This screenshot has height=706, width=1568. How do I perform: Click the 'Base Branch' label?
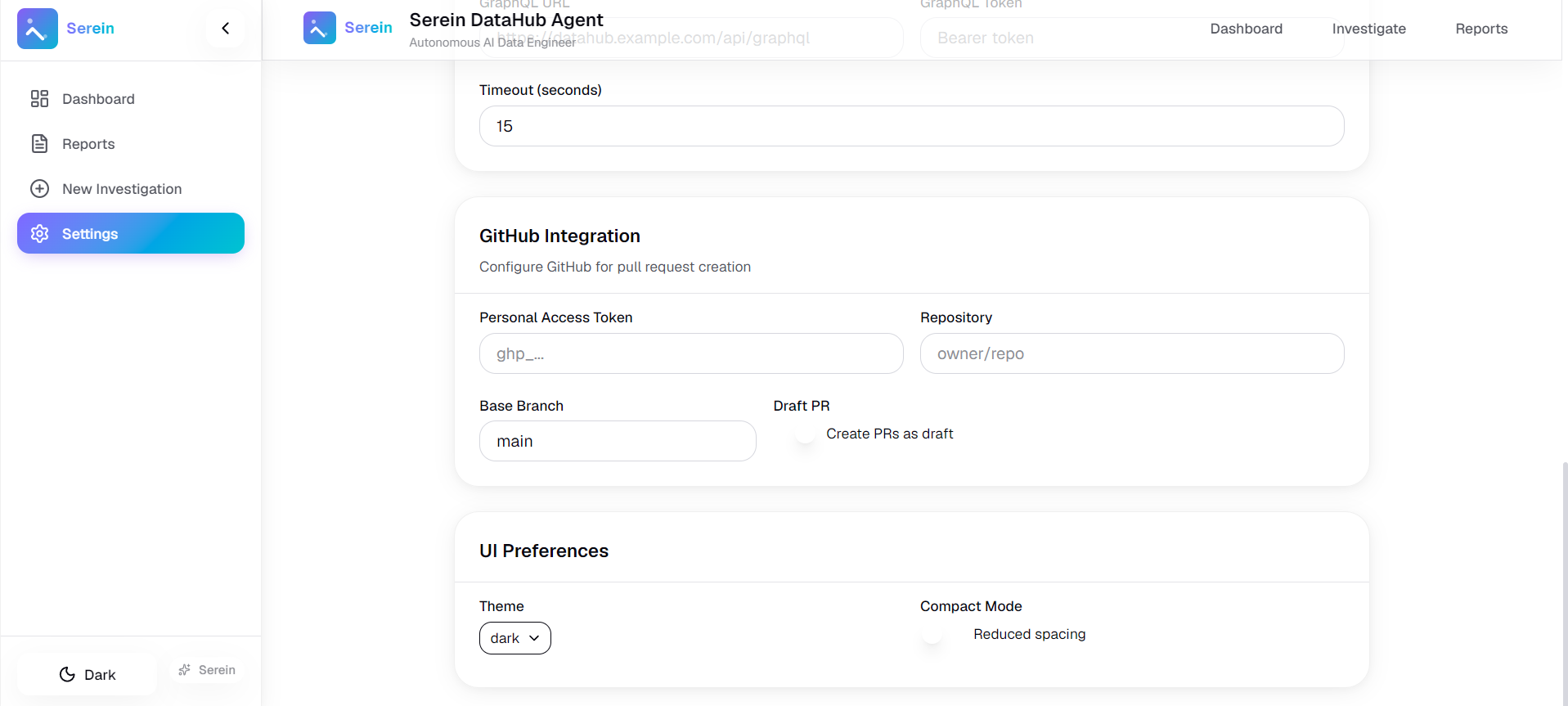point(521,406)
